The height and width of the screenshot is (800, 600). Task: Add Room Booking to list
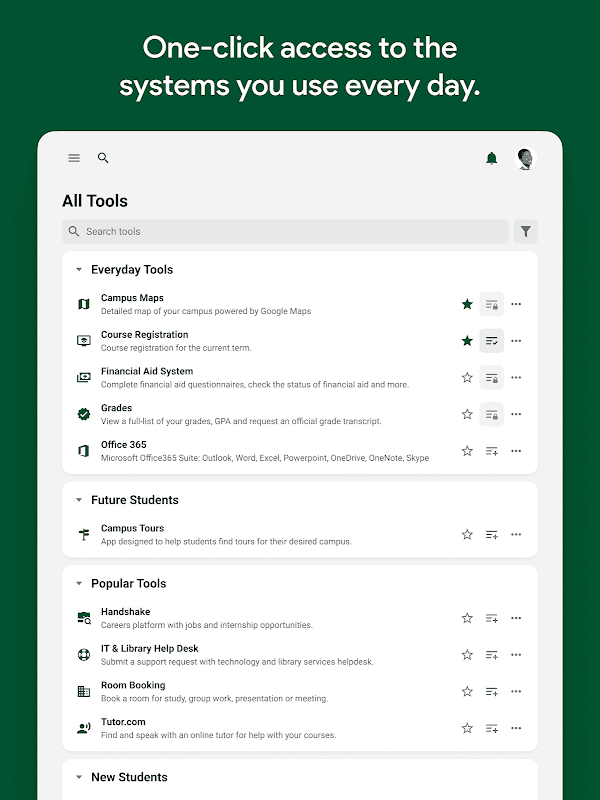491,692
